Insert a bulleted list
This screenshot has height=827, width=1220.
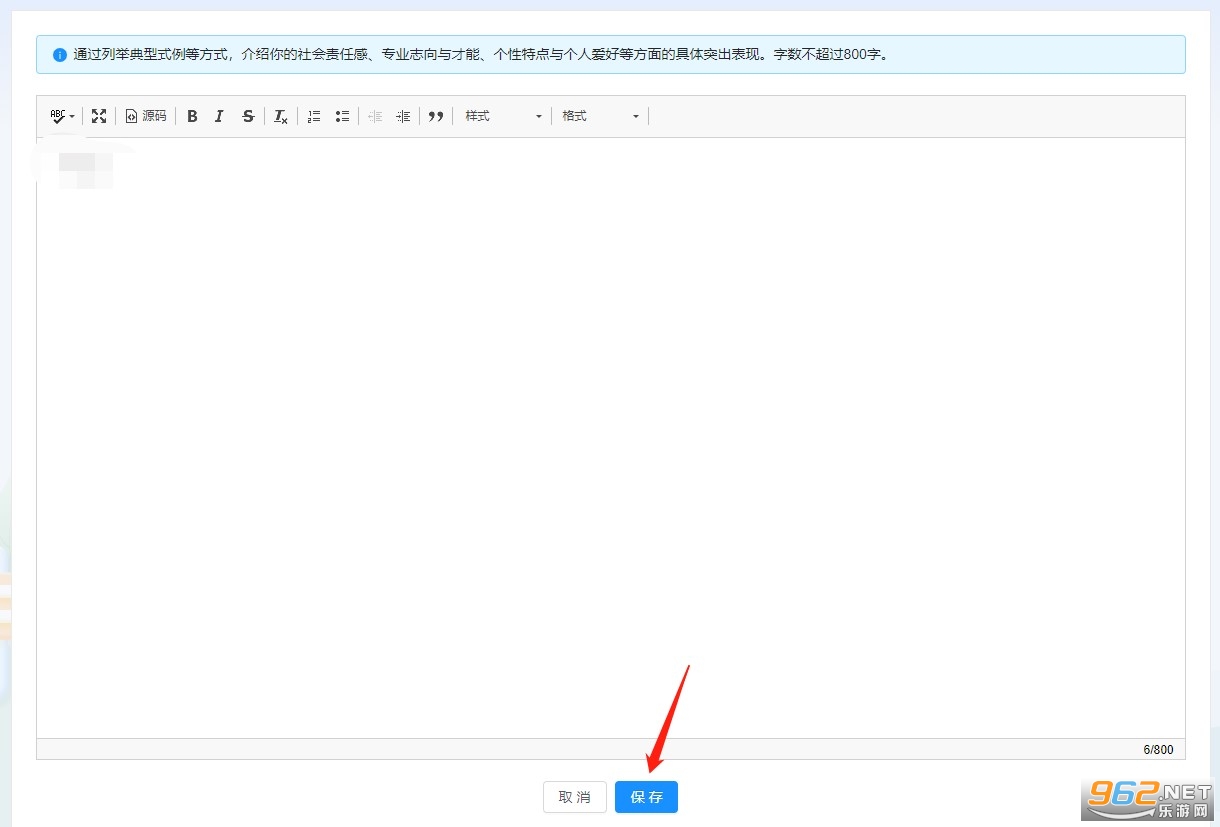tap(342, 116)
